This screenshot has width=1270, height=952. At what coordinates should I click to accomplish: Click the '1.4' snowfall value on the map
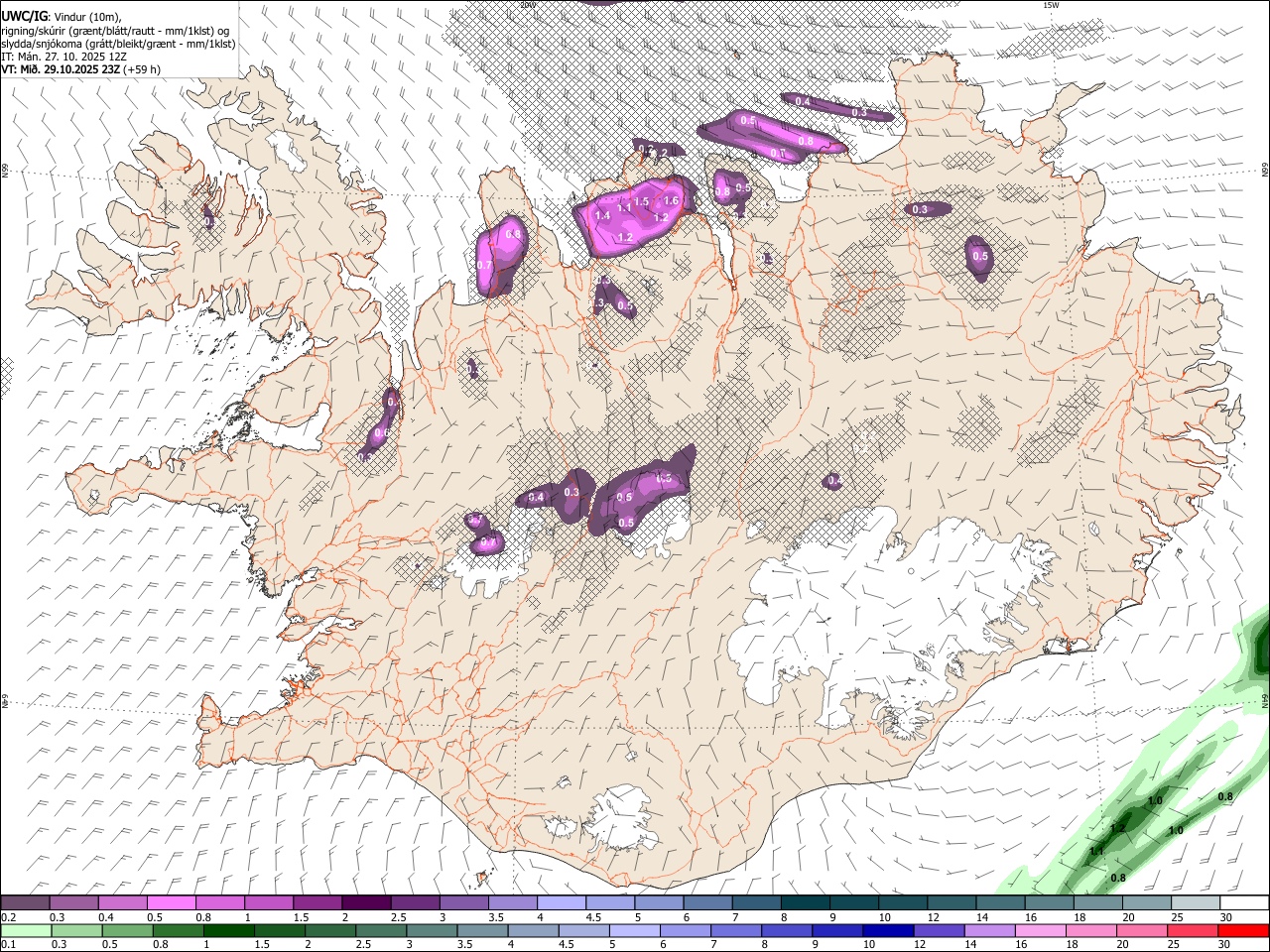point(601,215)
